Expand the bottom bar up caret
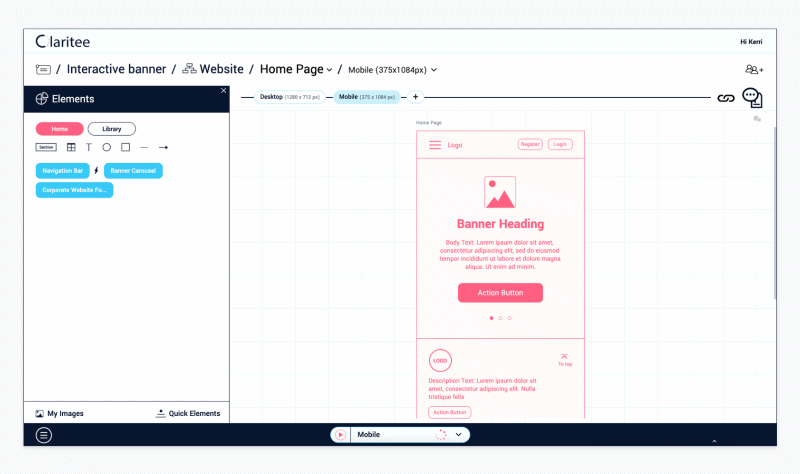The image size is (800, 474). tap(714, 441)
